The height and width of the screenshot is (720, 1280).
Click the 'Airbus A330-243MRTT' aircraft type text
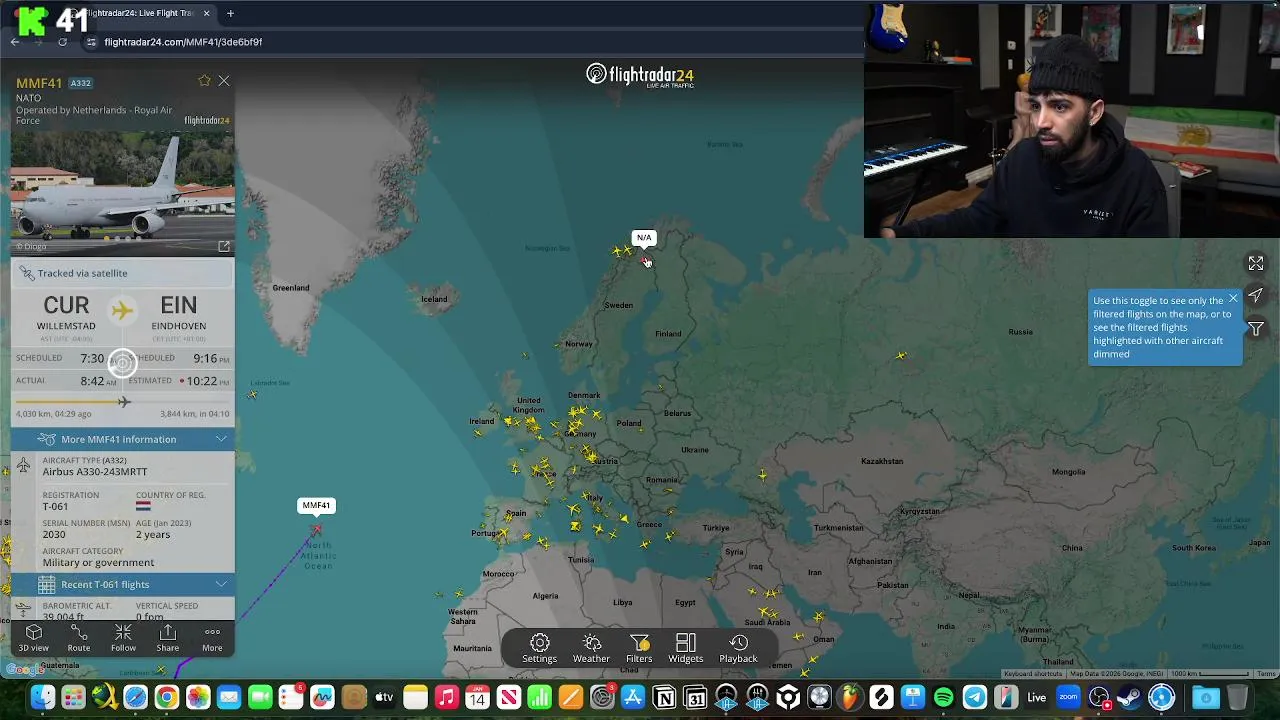(x=95, y=472)
